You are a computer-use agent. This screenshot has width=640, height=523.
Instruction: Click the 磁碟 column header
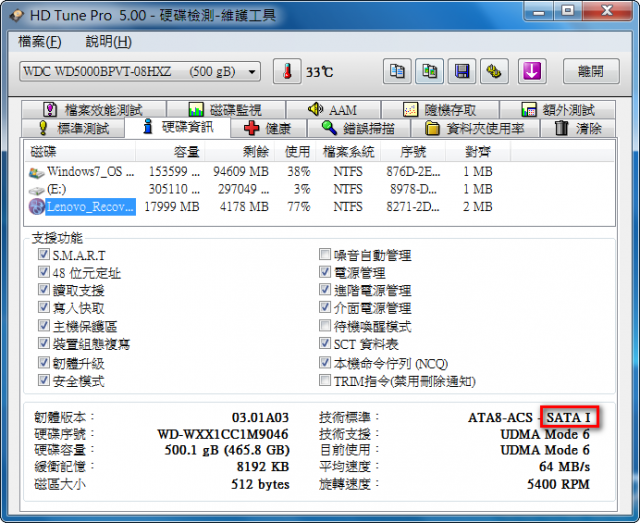click(80, 152)
